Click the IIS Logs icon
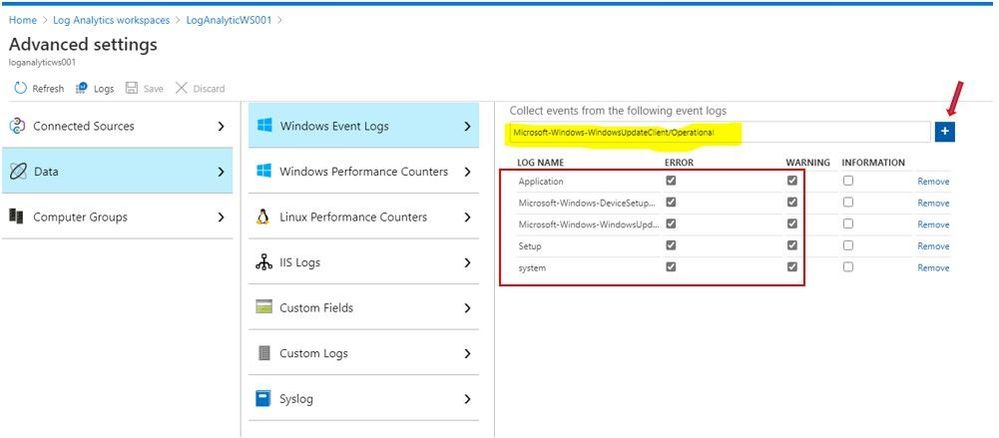The width and height of the screenshot is (999, 438). tap(263, 262)
